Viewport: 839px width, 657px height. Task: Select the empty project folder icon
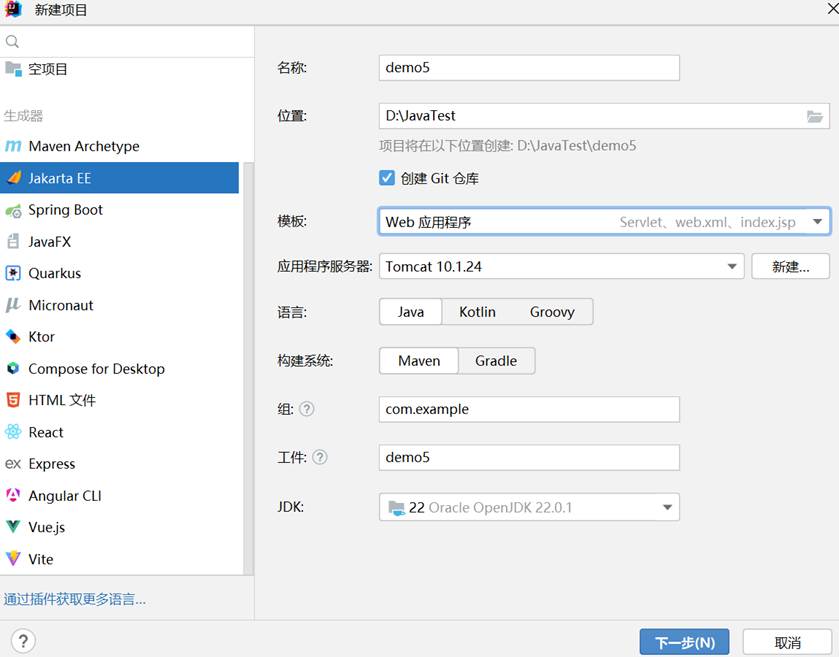tap(13, 68)
